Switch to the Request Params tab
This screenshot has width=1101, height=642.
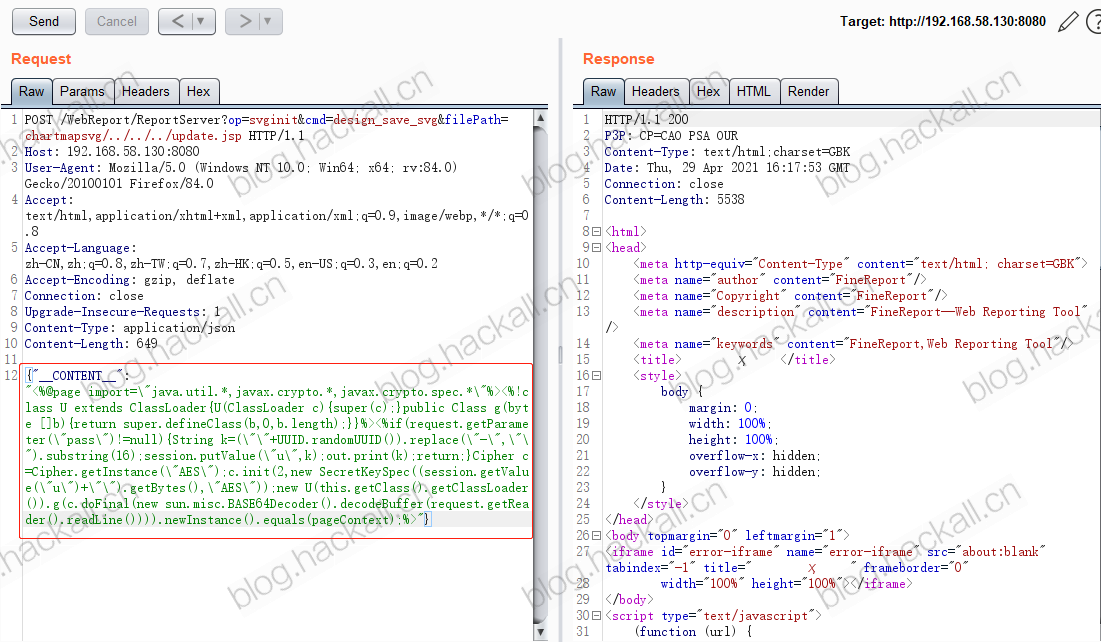pyautogui.click(x=82, y=91)
